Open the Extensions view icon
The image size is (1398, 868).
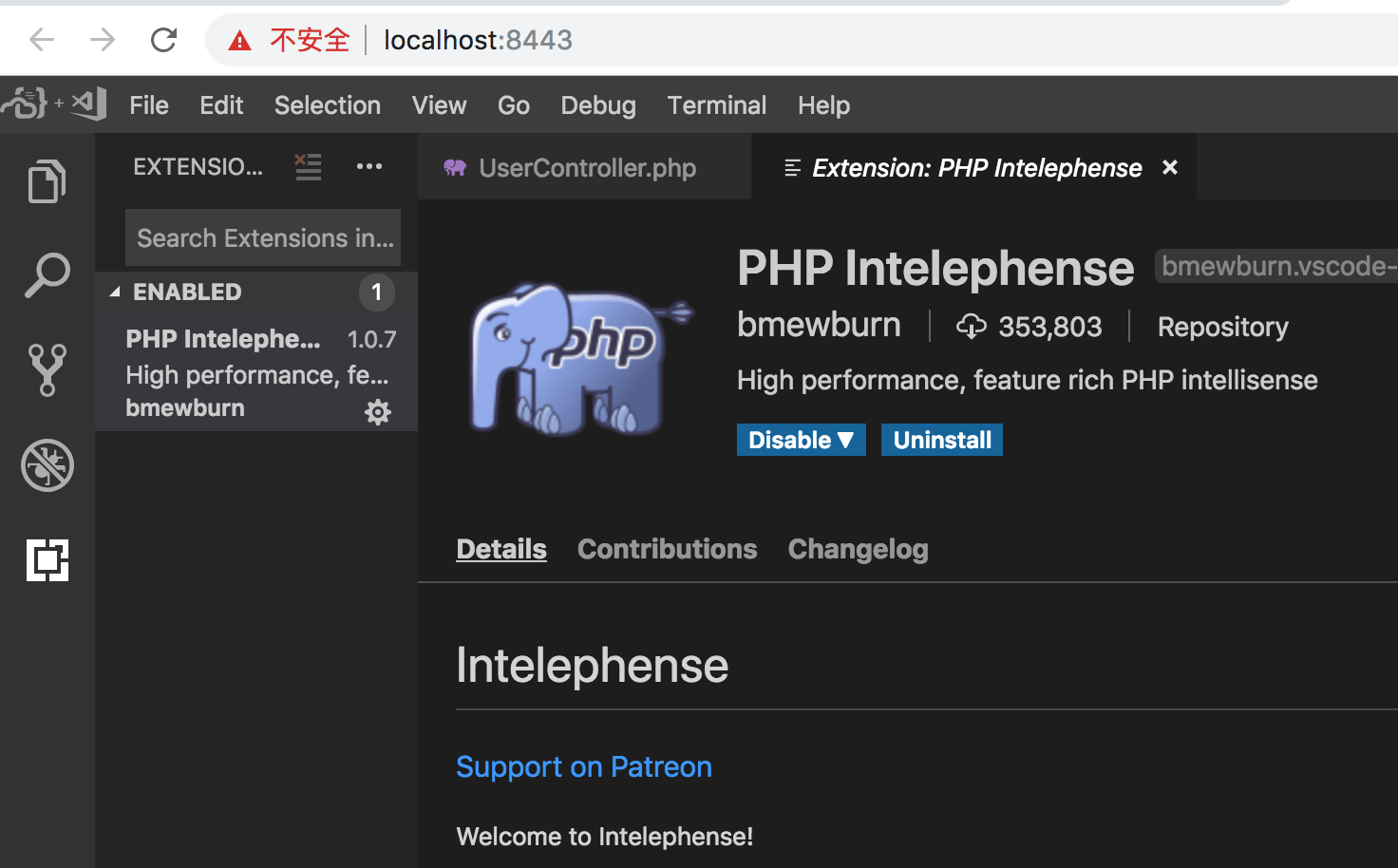click(x=47, y=560)
